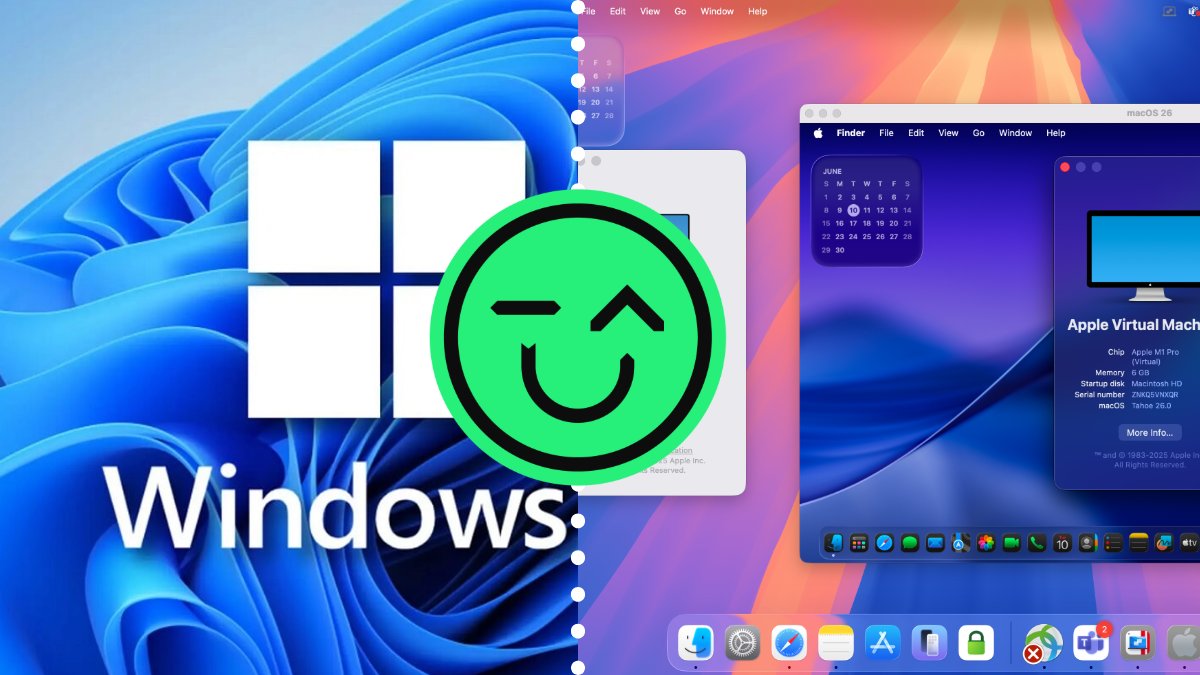Click the Mac display image in the about window

click(x=1144, y=255)
